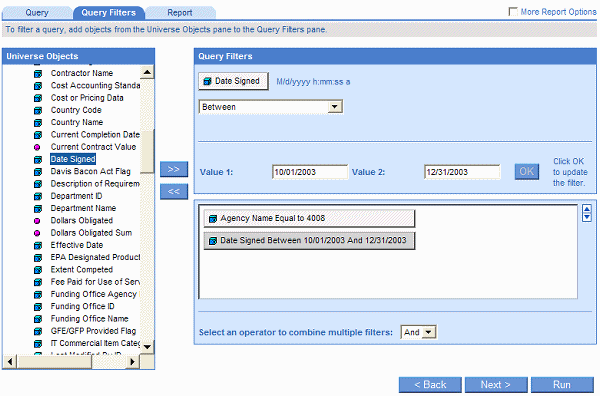Open the And combine-operator dropdown
This screenshot has height=396, width=600.
419,332
